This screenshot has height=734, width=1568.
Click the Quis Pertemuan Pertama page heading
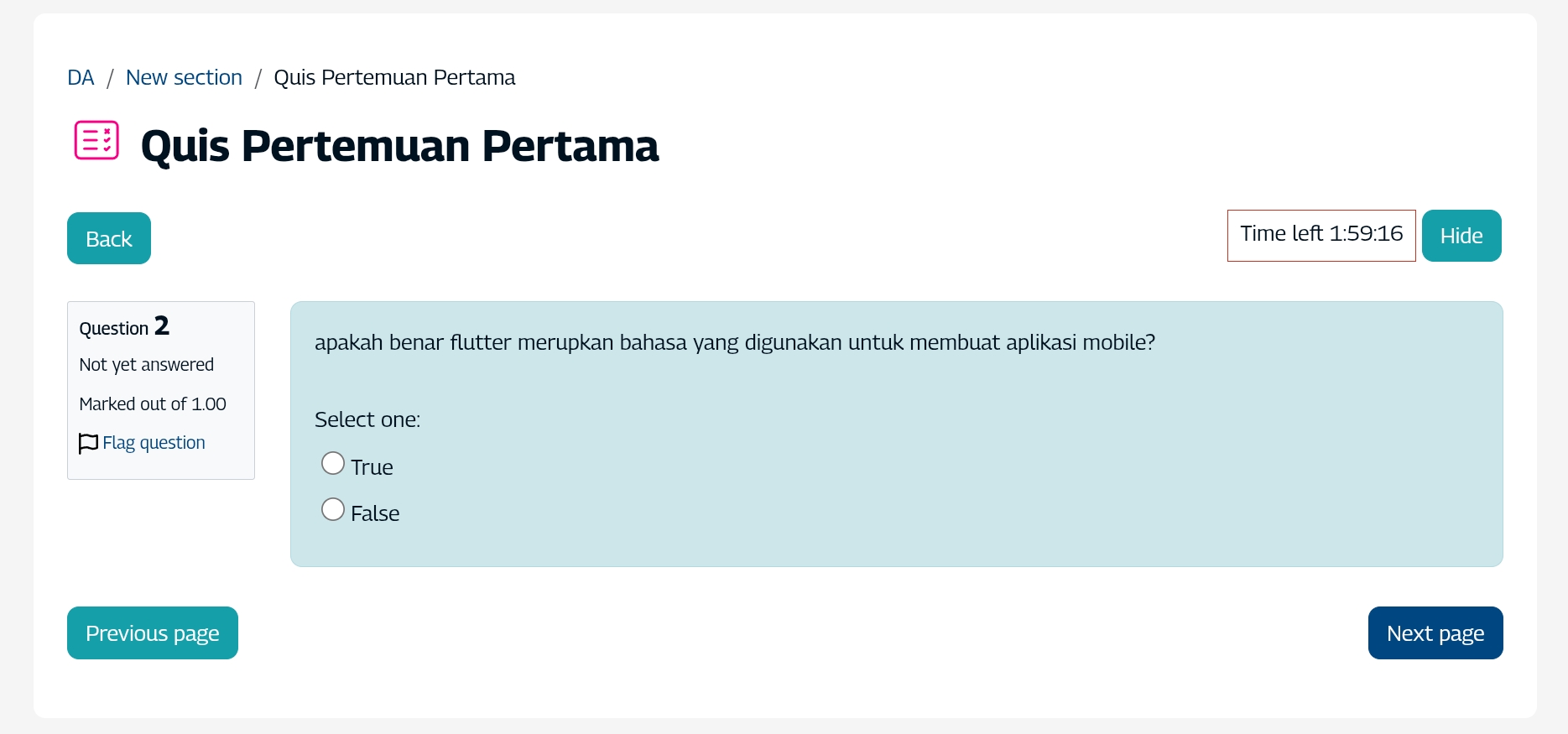(399, 146)
